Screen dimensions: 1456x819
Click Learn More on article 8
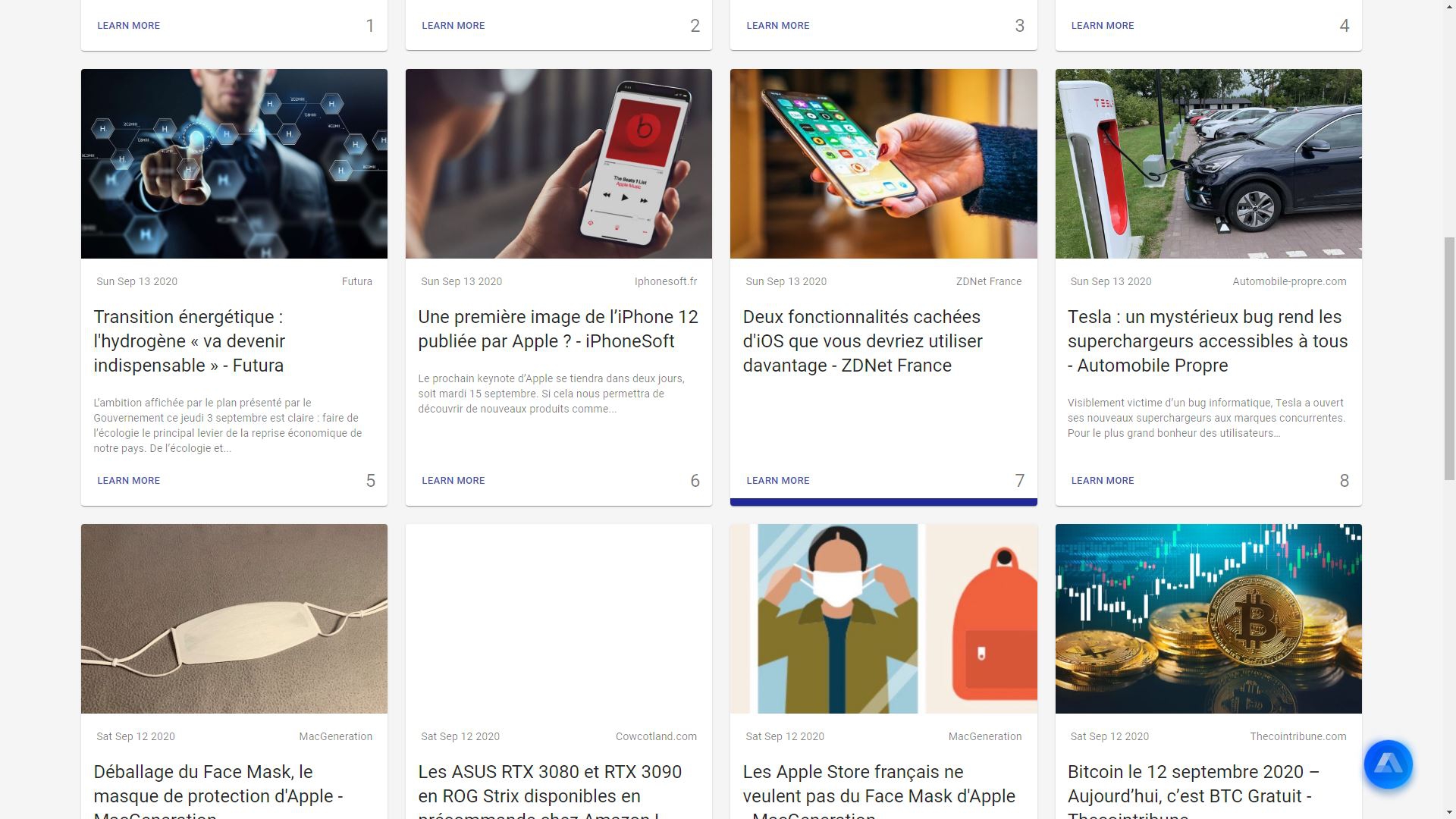(1102, 481)
